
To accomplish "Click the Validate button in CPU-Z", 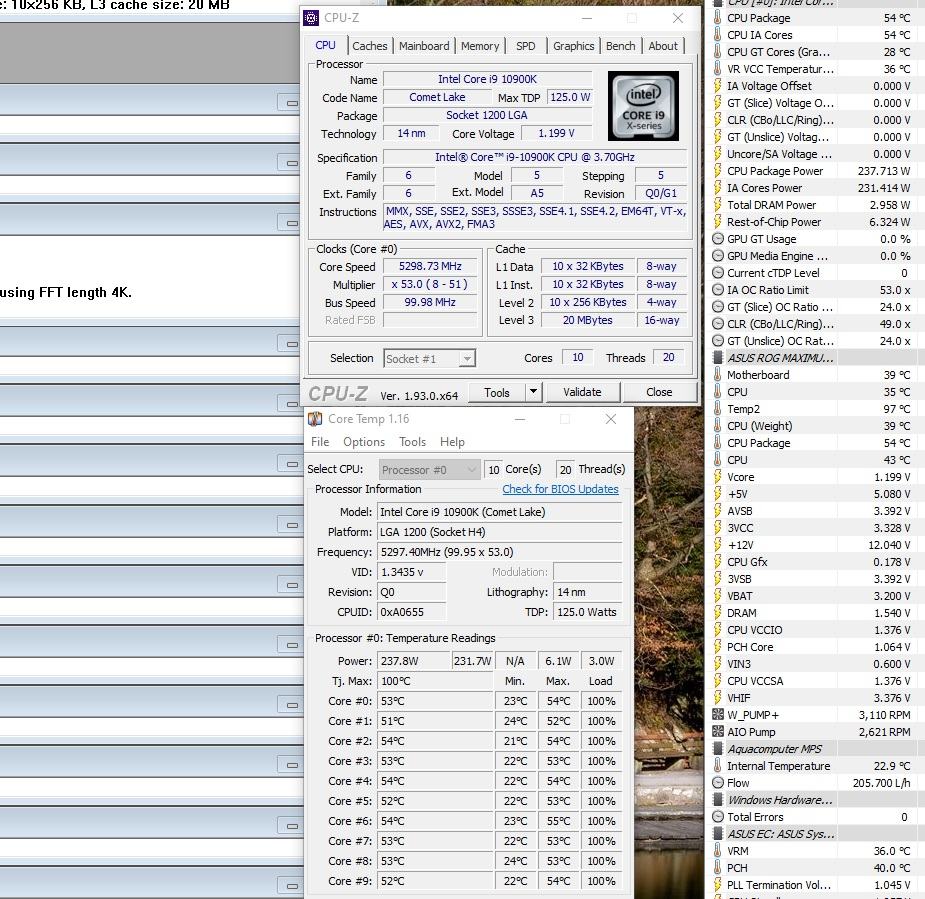I will (582, 392).
